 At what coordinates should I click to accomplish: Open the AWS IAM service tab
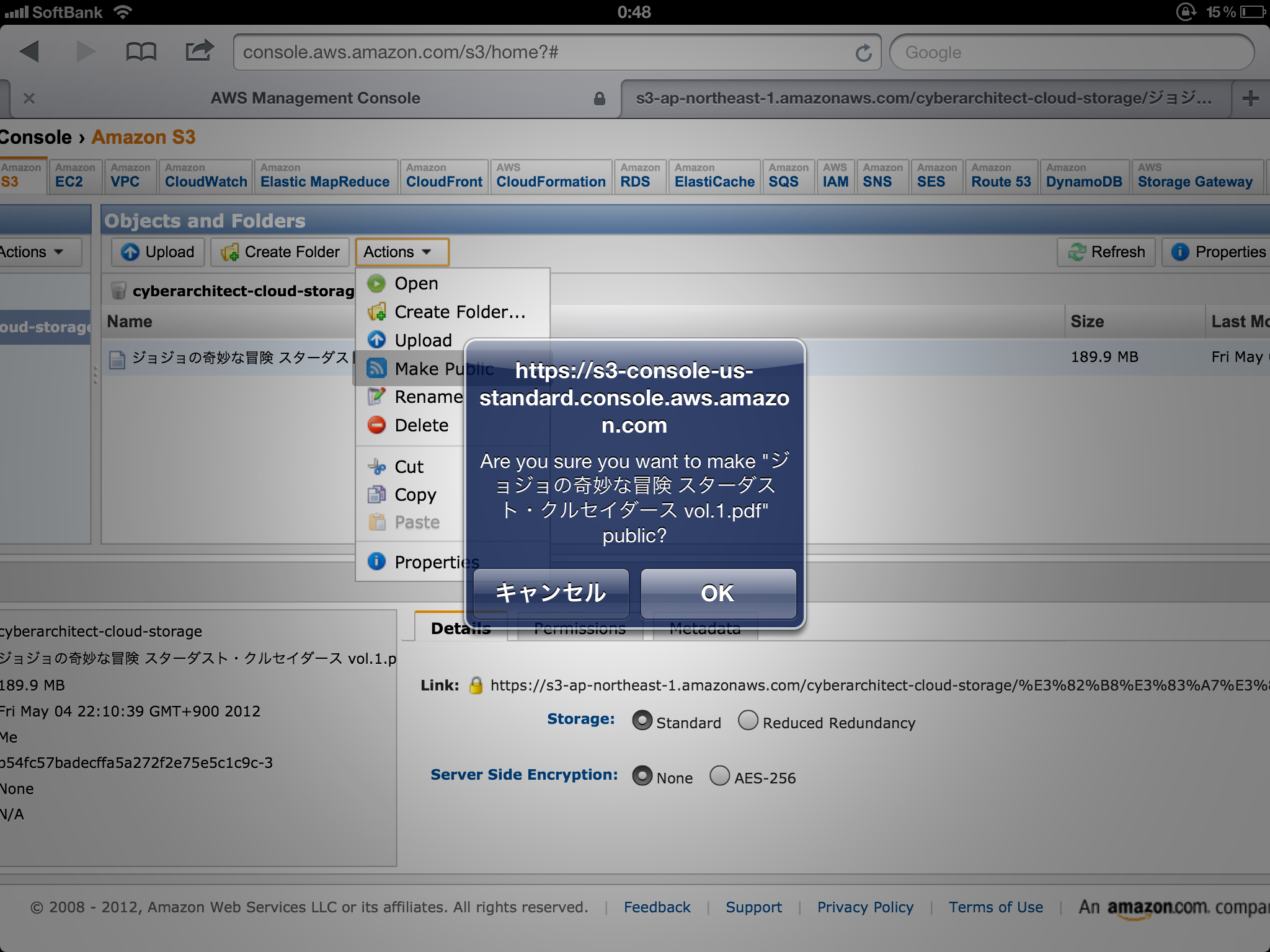[835, 176]
